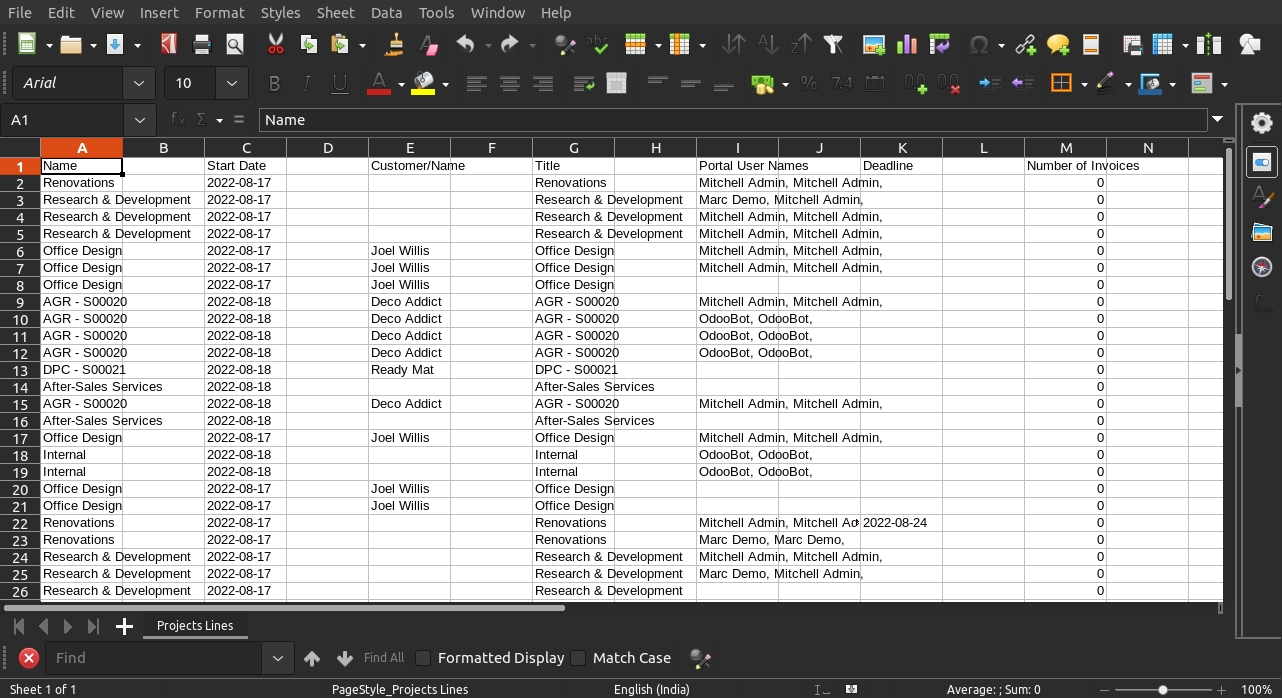
Task: Run the Spelling check icon
Action: (598, 44)
